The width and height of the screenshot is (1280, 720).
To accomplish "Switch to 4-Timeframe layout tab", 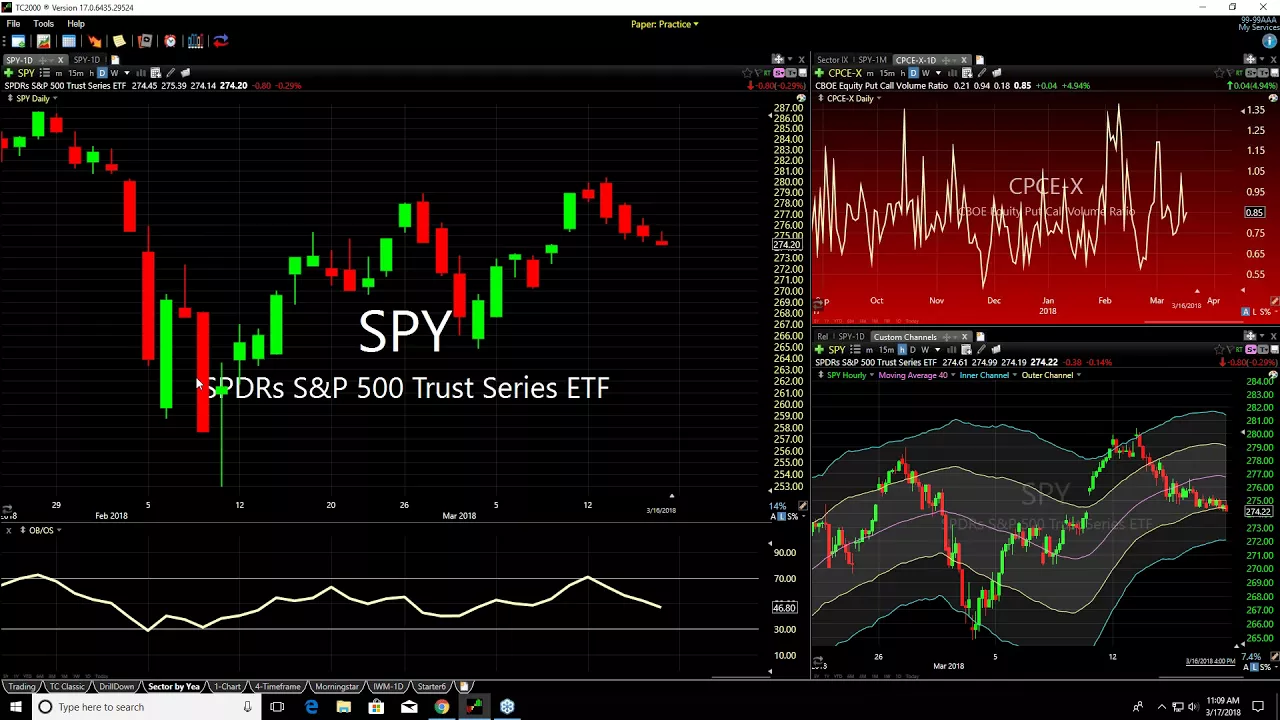I will coord(277,687).
